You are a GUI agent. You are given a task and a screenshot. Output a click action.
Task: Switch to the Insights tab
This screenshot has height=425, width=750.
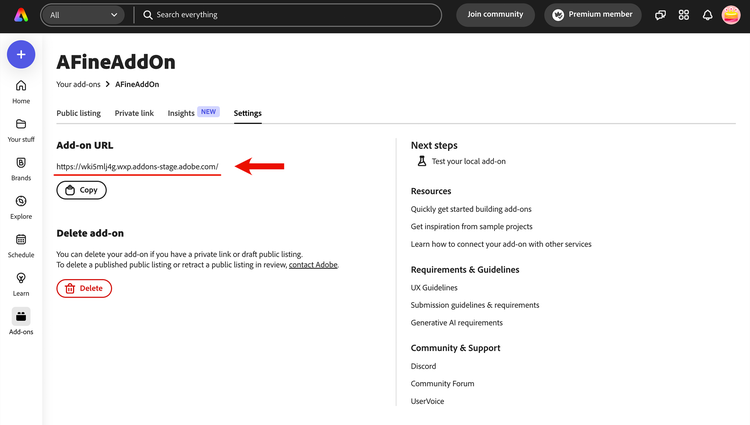click(181, 113)
